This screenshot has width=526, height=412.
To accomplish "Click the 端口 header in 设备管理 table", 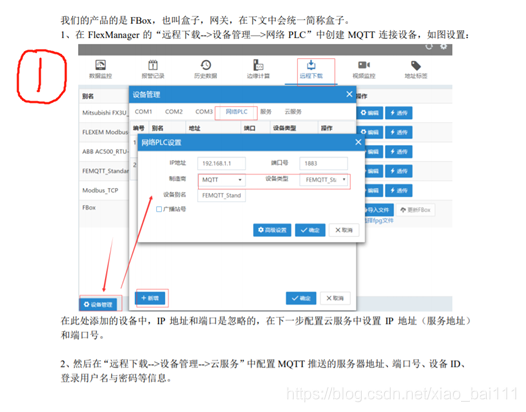I will click(x=249, y=128).
